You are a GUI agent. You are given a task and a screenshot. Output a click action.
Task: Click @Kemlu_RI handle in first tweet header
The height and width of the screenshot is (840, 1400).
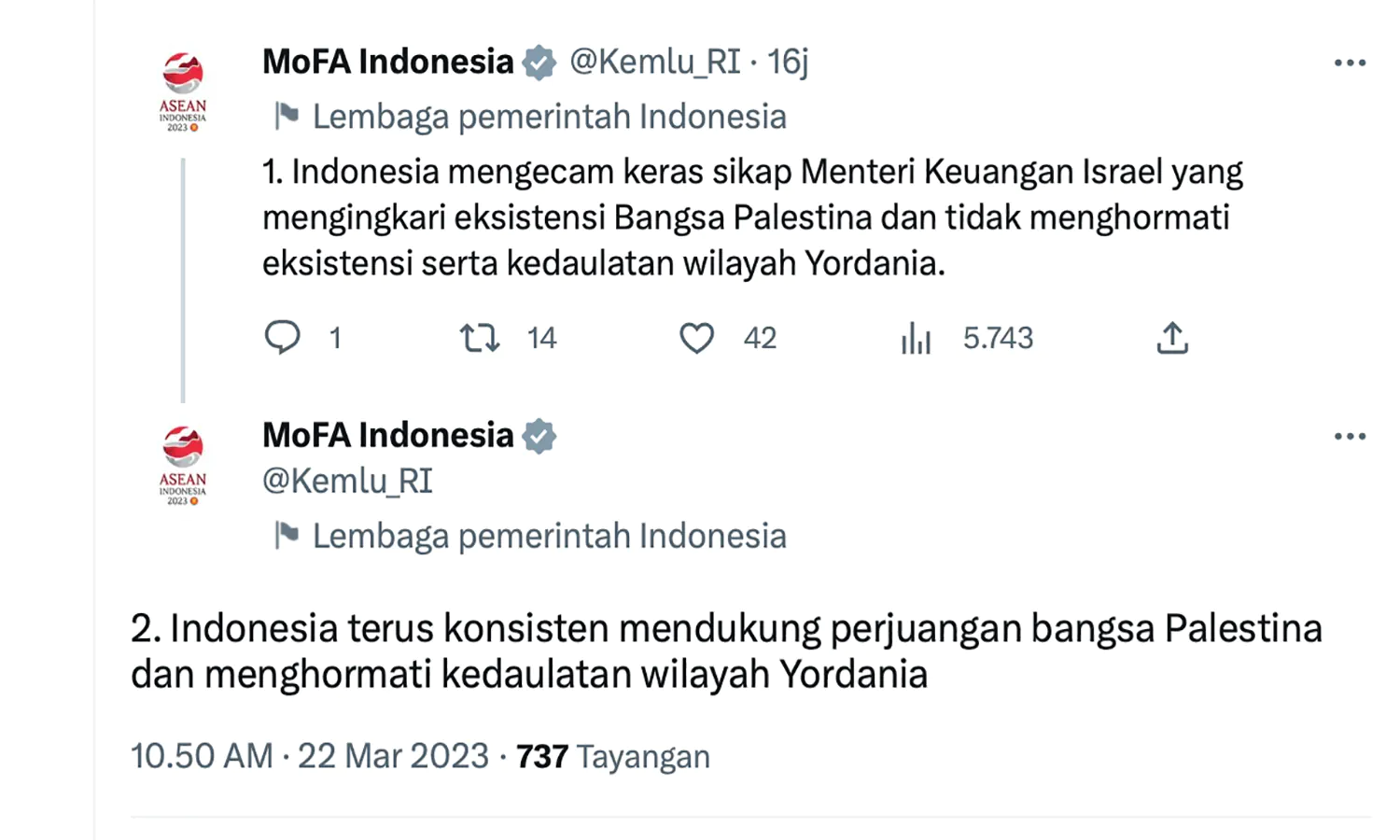[x=655, y=62]
